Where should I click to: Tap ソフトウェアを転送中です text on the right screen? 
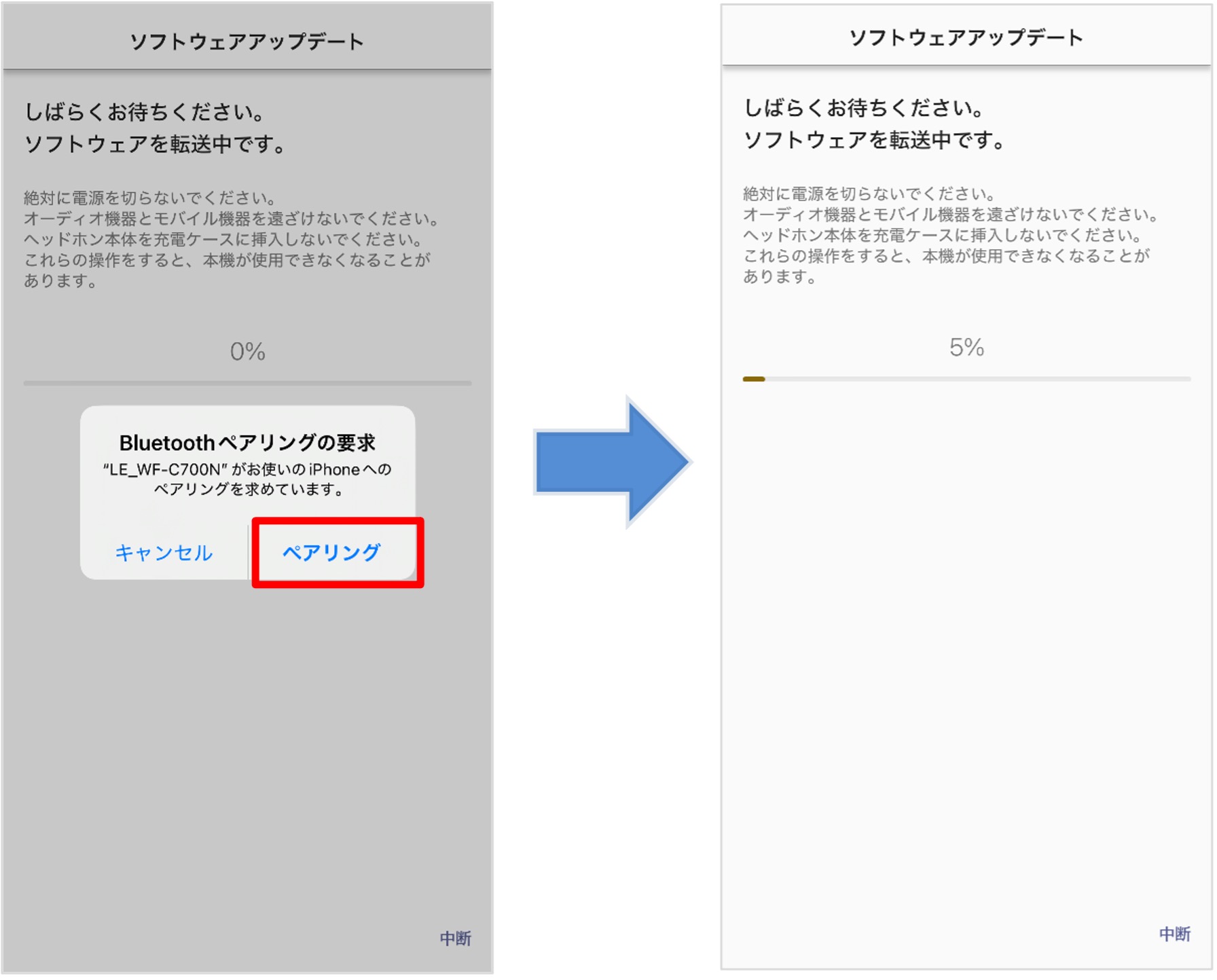873,140
